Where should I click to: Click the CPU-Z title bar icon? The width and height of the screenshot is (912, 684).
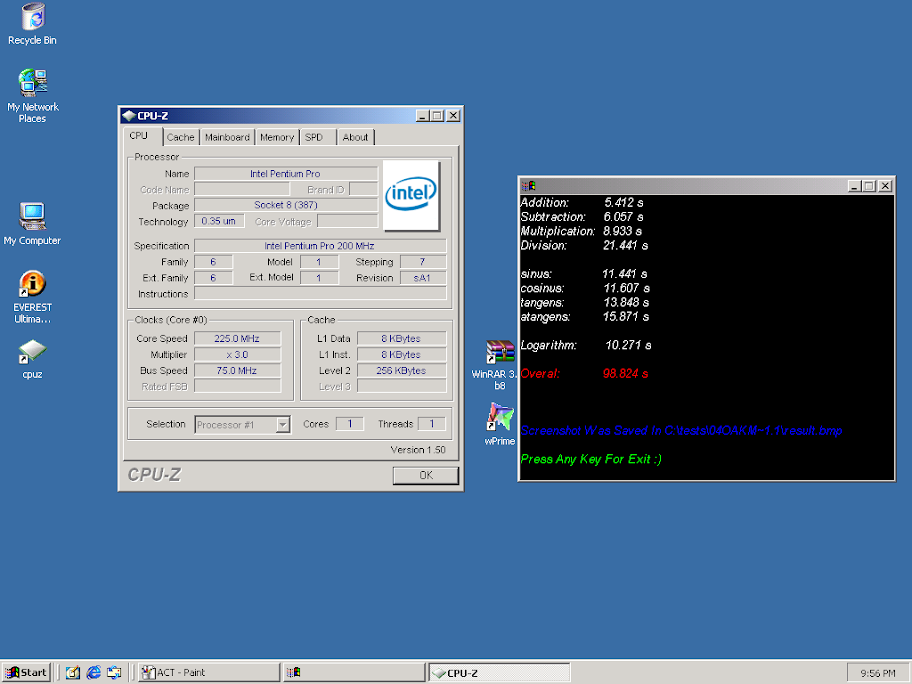click(x=129, y=116)
